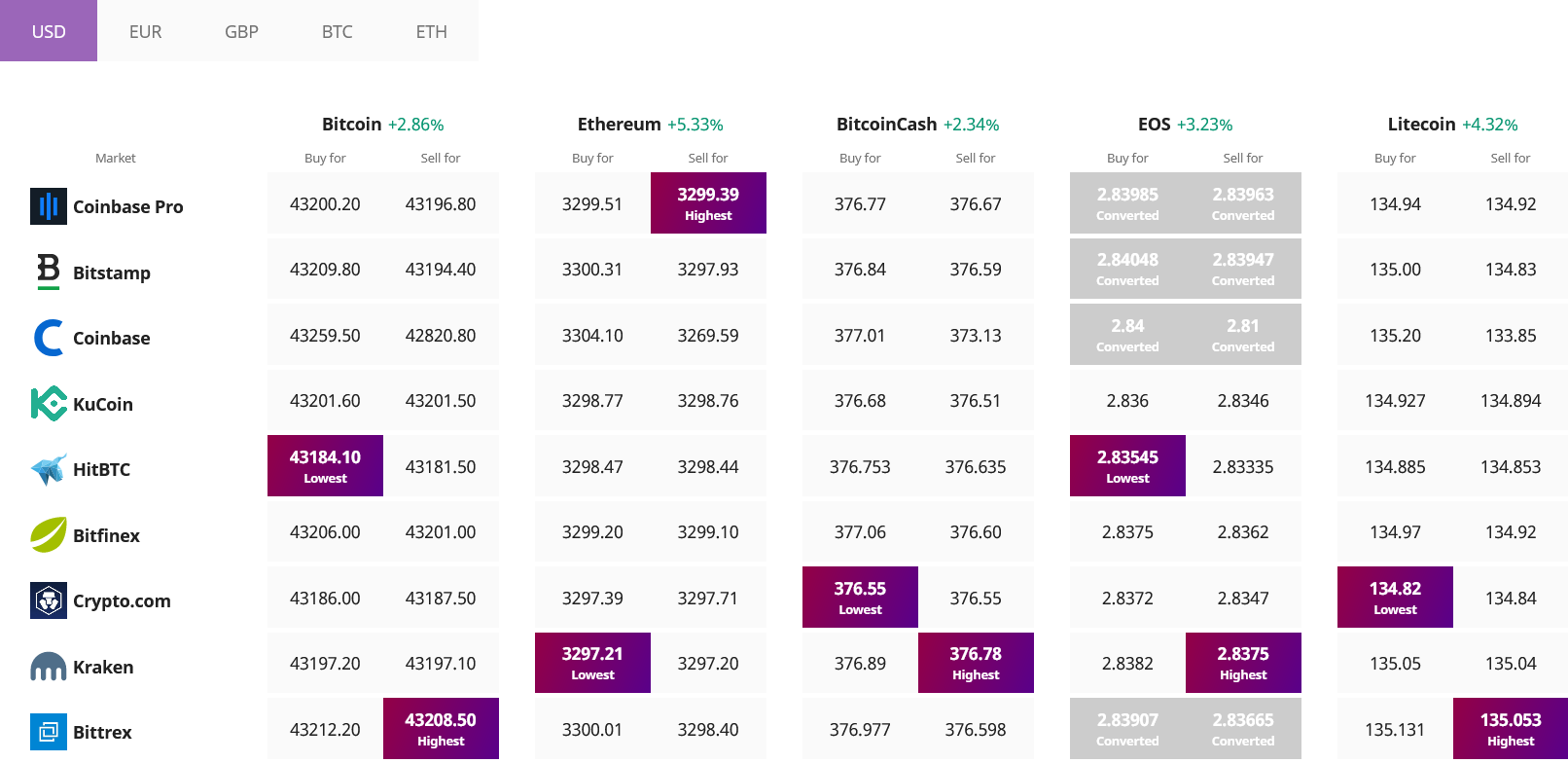Click Bittrex converted EOS price 2.83907
Screen dimensions: 1568x763
1127,728
